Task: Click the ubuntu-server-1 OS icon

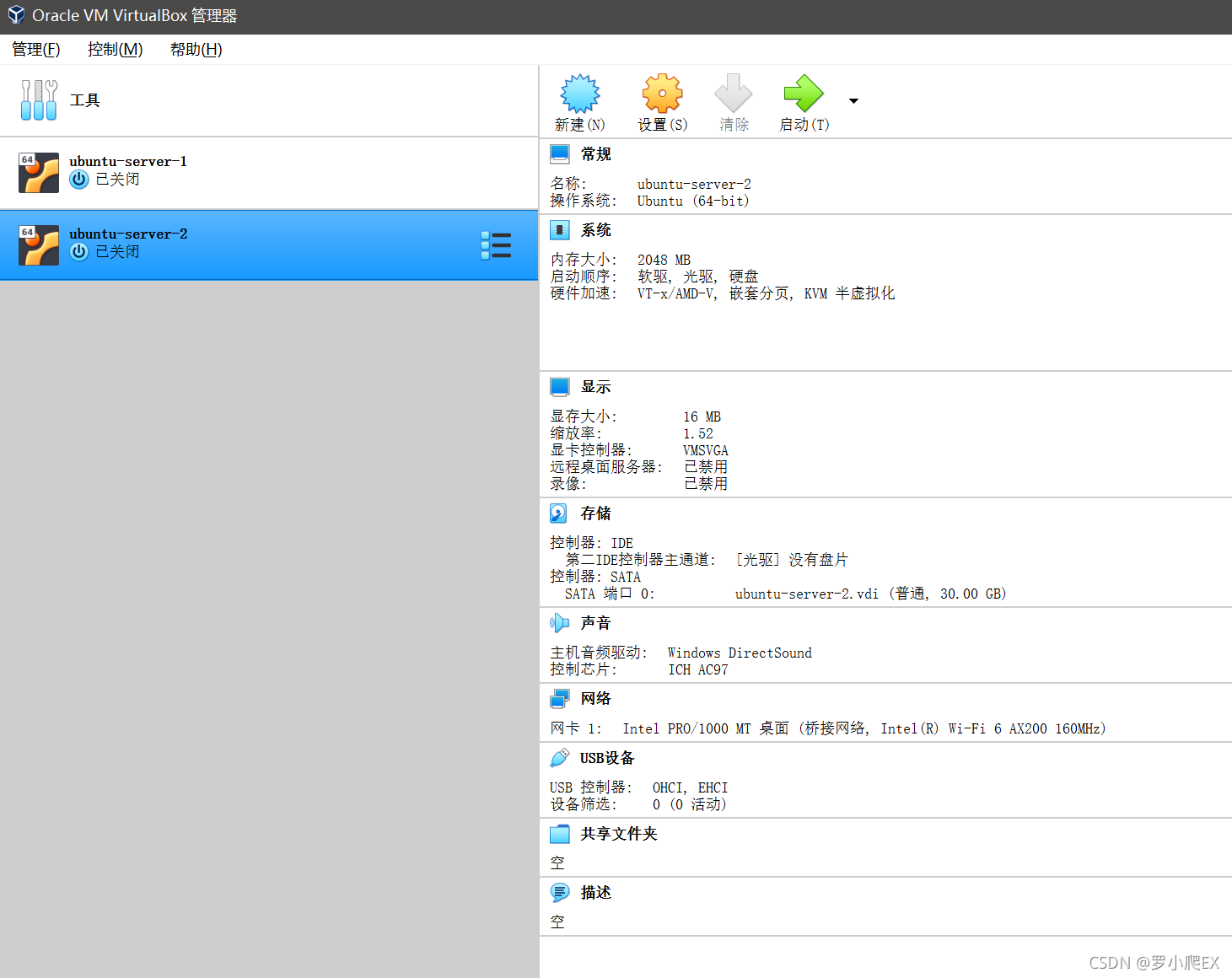Action: (39, 173)
